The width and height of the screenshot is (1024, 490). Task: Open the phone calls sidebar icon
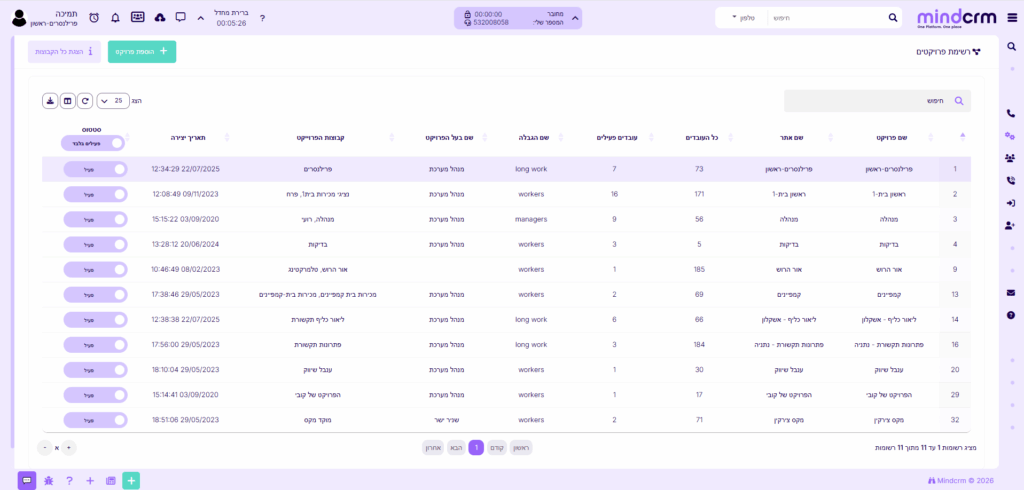[x=1011, y=114]
